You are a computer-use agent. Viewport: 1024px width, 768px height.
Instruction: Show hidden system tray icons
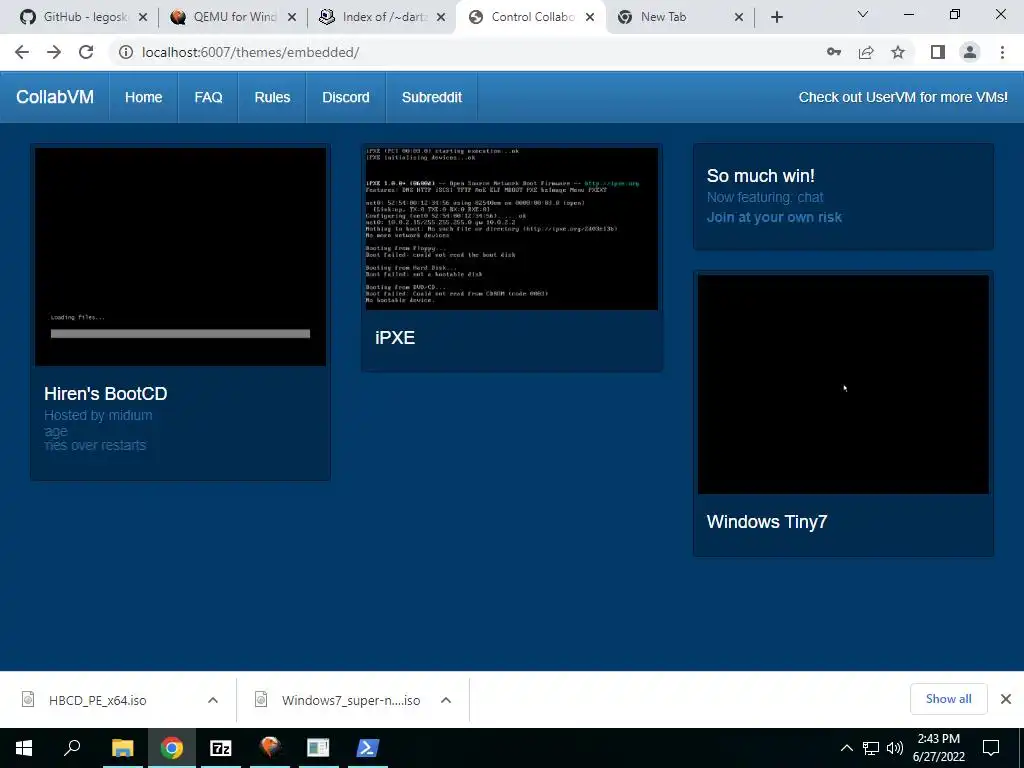coord(846,748)
